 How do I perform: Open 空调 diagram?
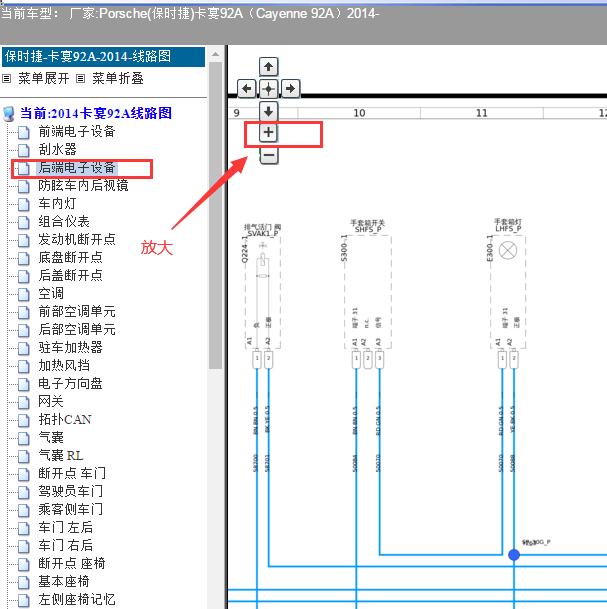coord(51,293)
